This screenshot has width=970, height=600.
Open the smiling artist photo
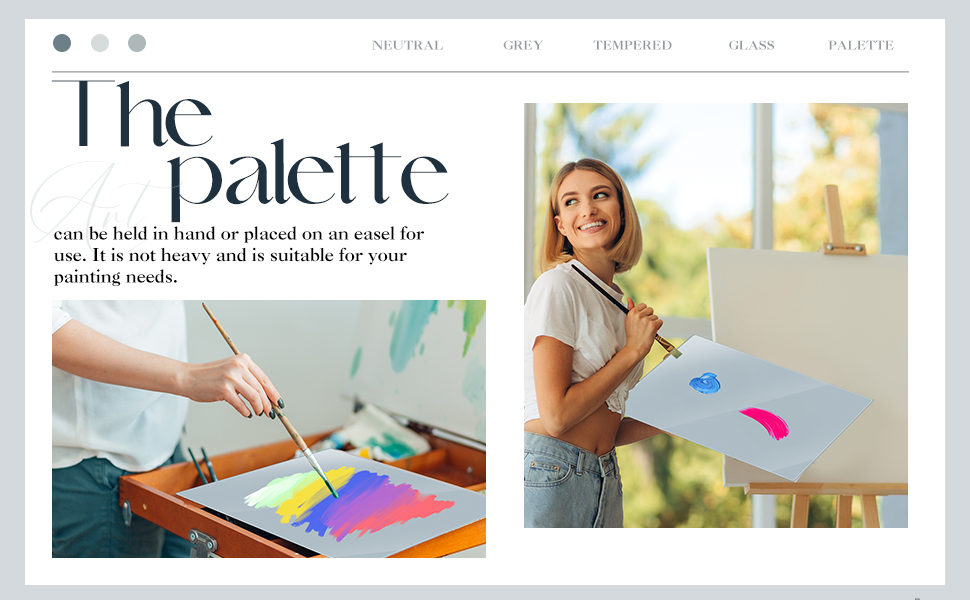coord(716,315)
